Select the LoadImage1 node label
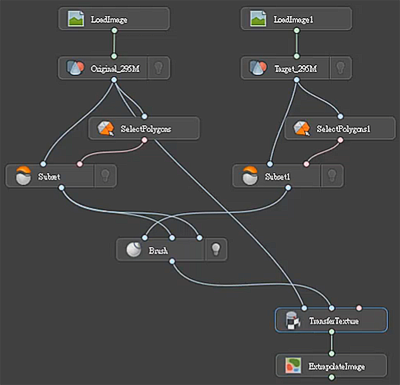400x385 pixels. [293, 20]
